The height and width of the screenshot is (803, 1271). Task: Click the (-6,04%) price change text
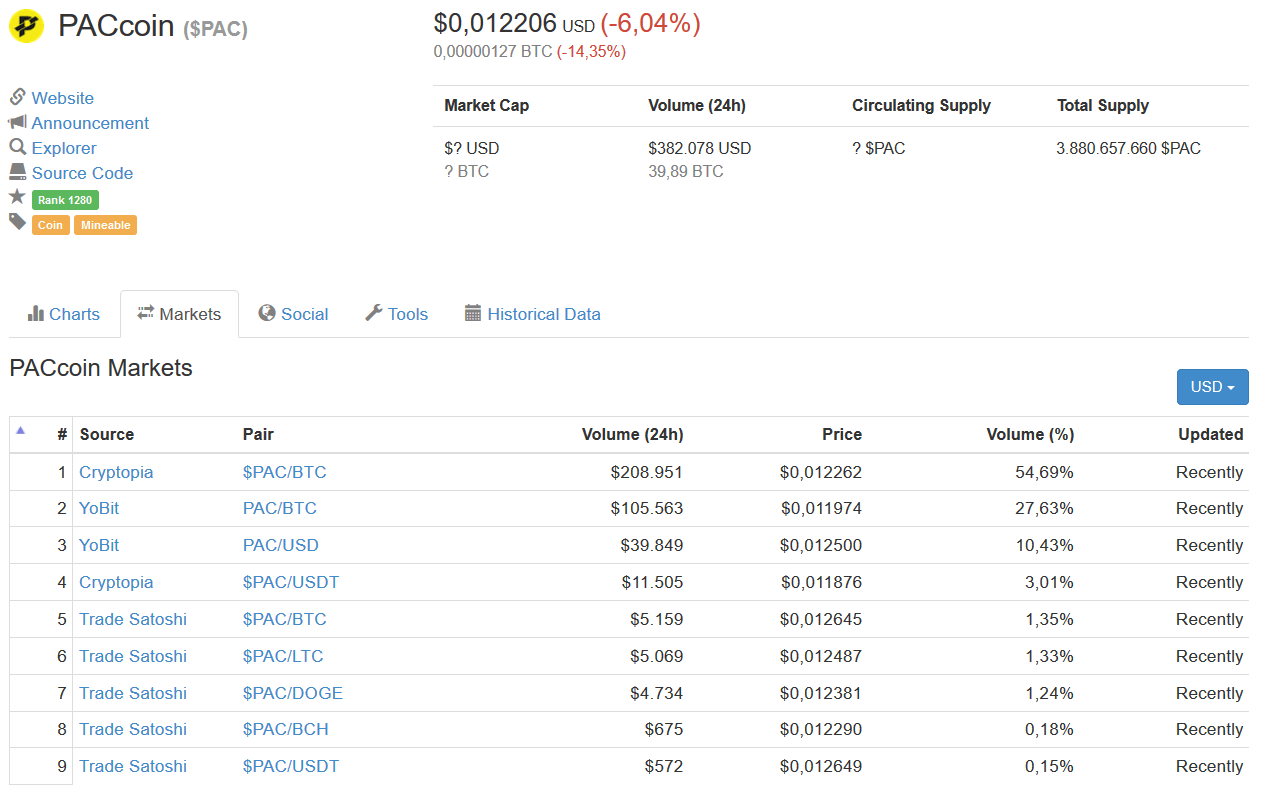[x=650, y=23]
